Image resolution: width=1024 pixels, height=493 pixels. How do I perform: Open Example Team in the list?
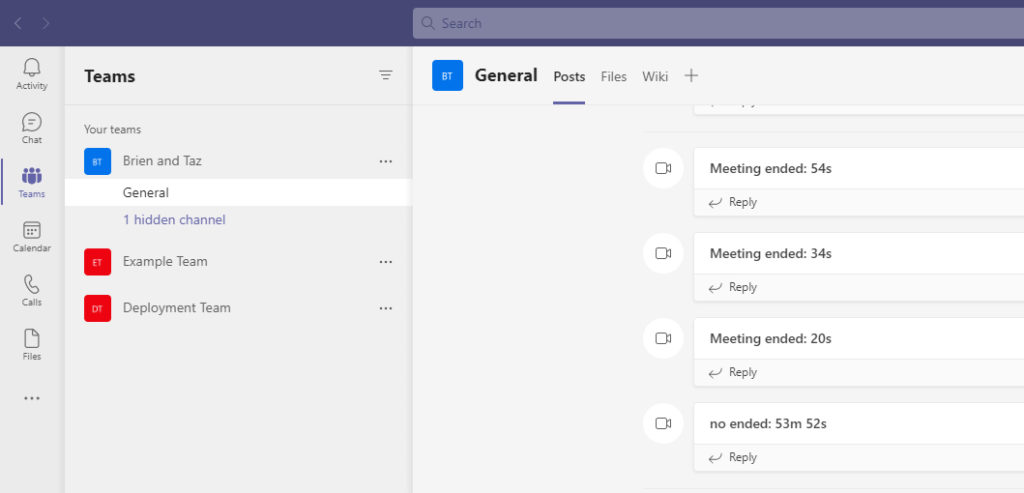coord(165,261)
